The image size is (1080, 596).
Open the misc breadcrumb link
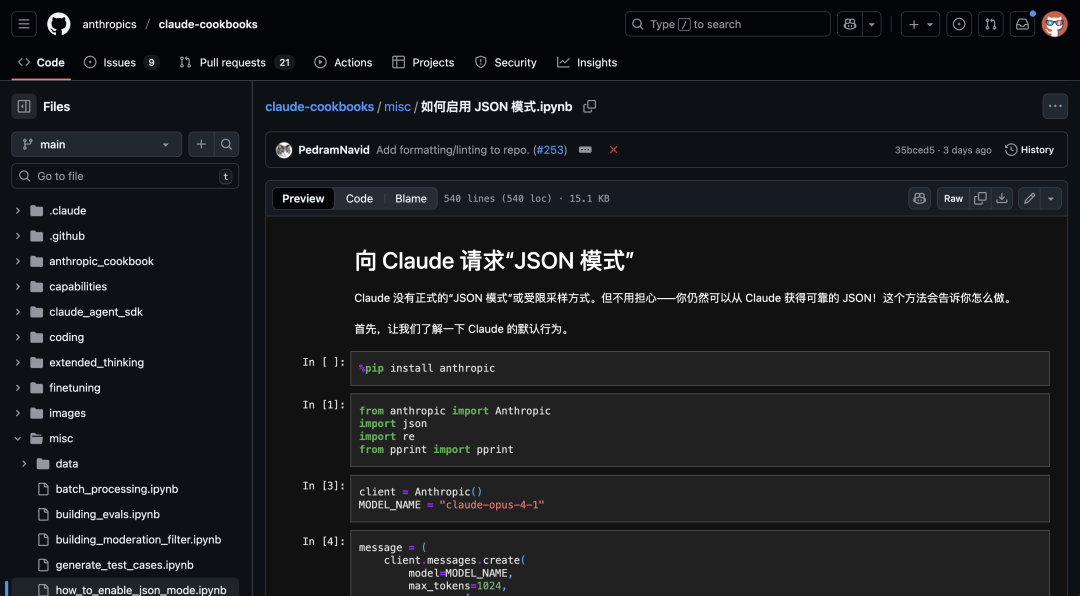click(x=397, y=107)
